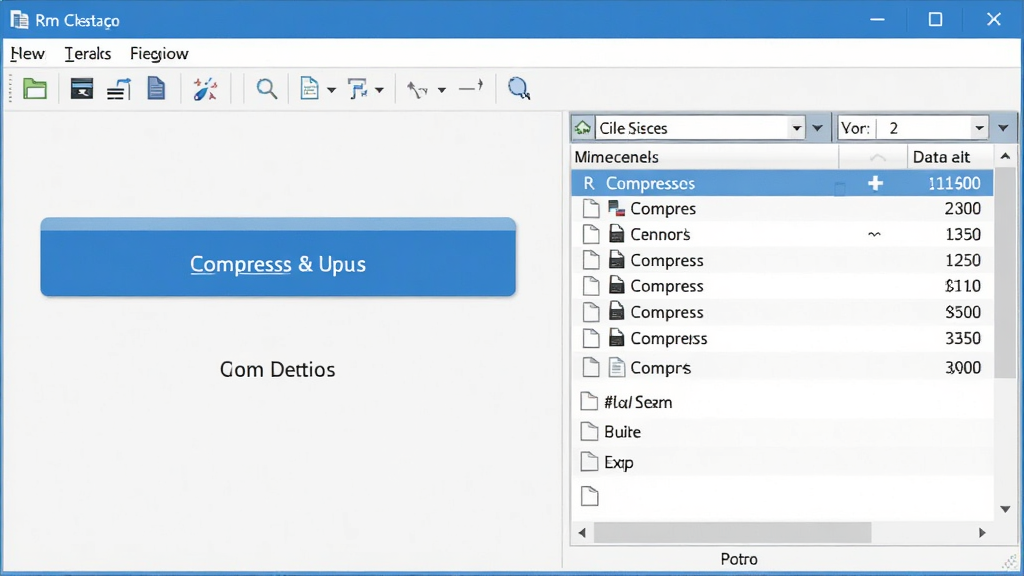Click the horizontal scrollbar thumb in the list panel

click(732, 532)
